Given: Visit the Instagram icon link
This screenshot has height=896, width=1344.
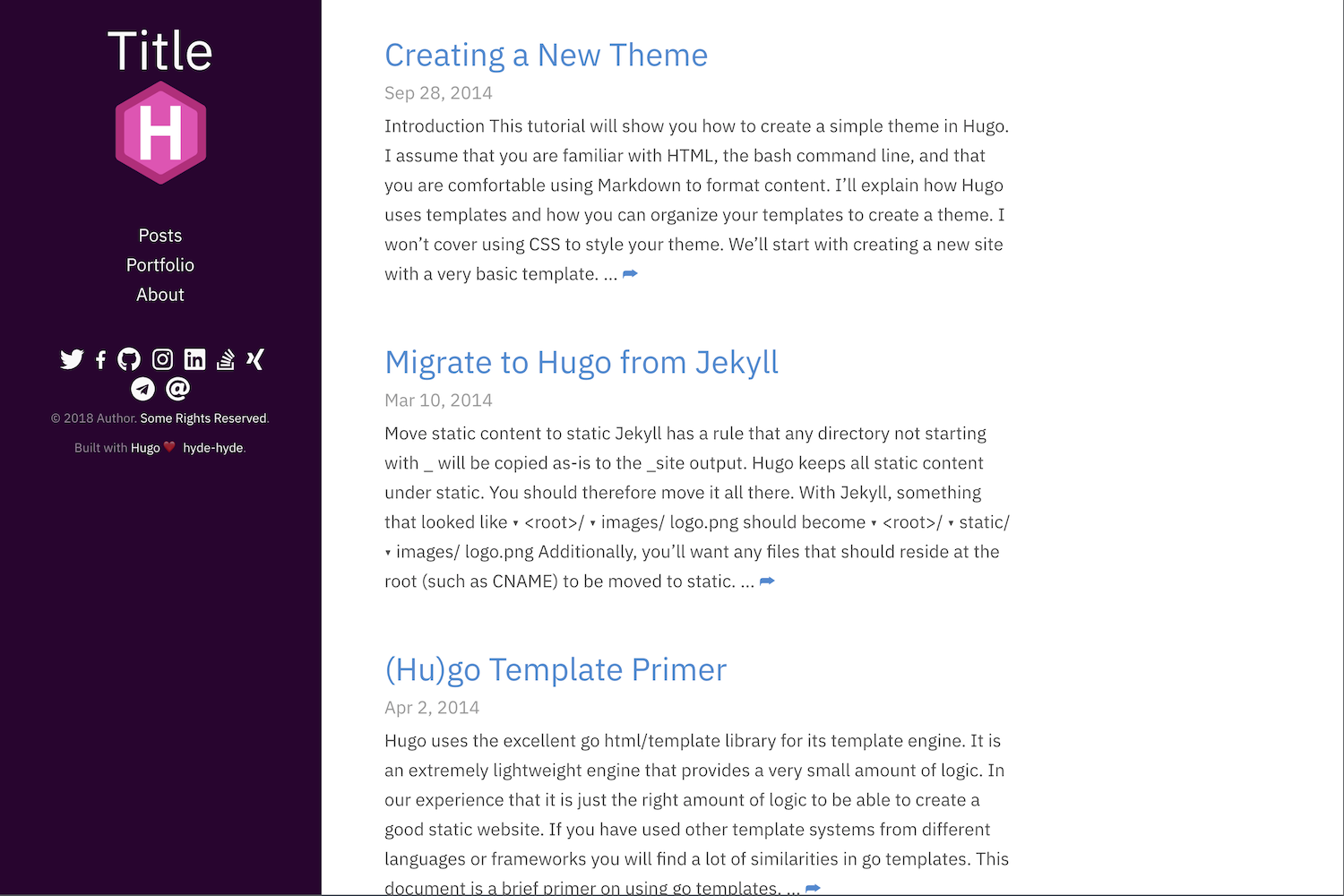Looking at the screenshot, I should point(162,359).
